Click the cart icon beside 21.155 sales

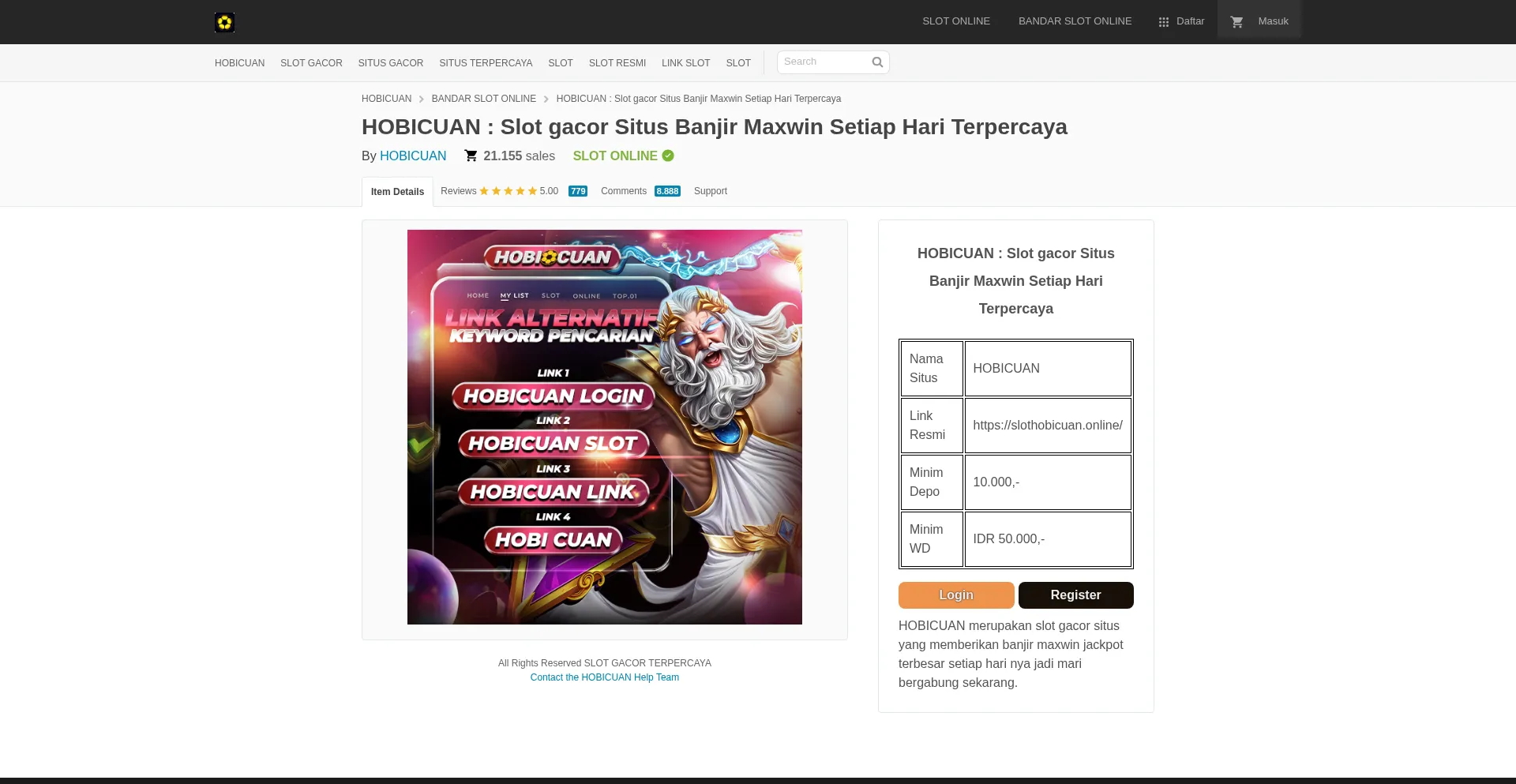[471, 156]
